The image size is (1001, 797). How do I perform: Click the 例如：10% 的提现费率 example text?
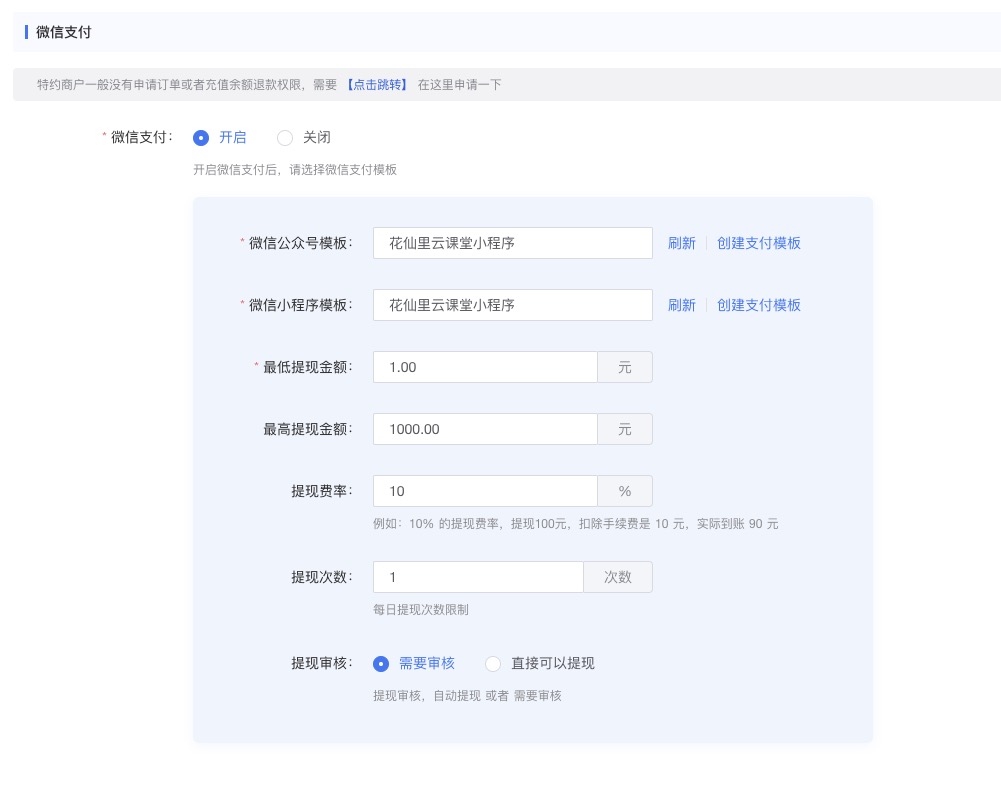click(575, 524)
